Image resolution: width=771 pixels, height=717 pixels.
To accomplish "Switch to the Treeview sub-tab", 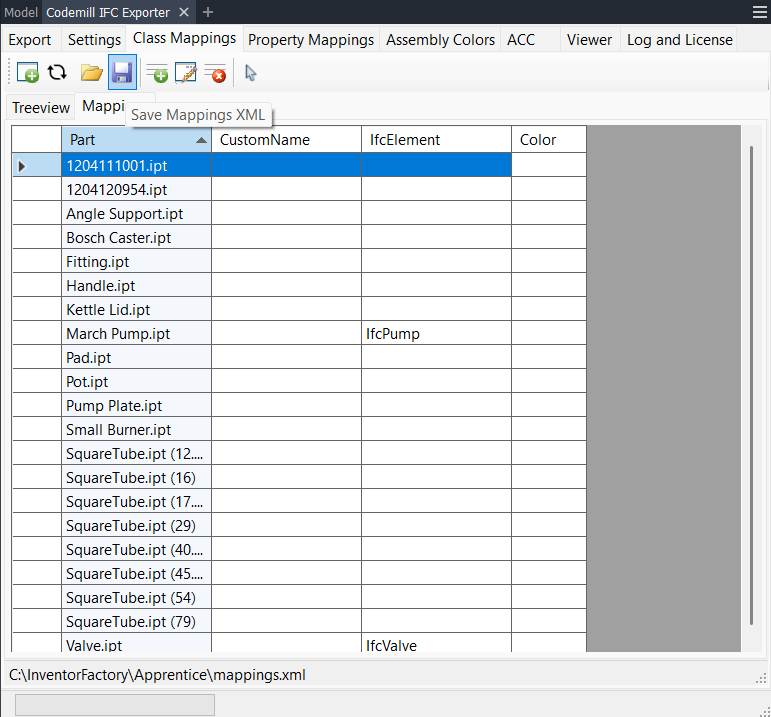I will pos(41,108).
